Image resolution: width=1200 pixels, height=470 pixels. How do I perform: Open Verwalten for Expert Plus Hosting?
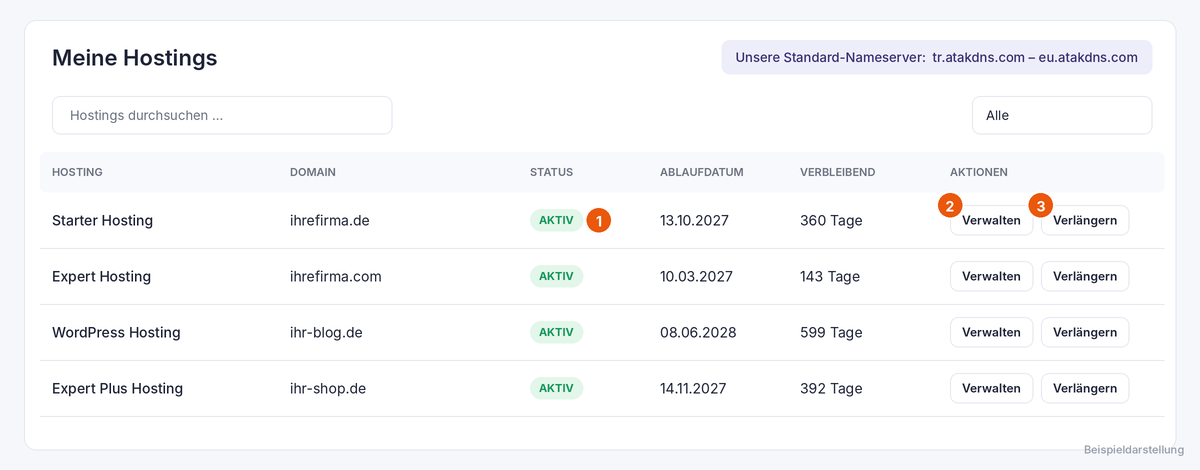pyautogui.click(x=991, y=388)
